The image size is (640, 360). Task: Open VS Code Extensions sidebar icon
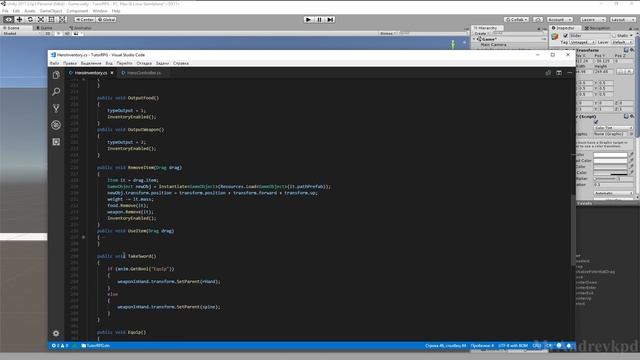pos(56,142)
